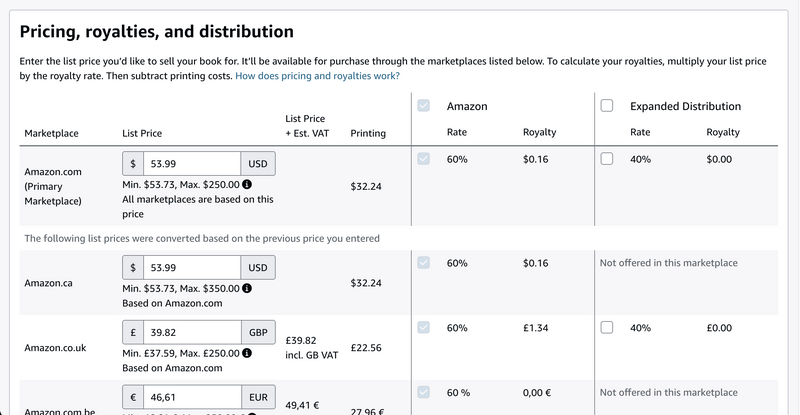Tick Expanded Distribution checkbox for Amazon.co.uk row
This screenshot has height=415, width=800.
coord(607,327)
